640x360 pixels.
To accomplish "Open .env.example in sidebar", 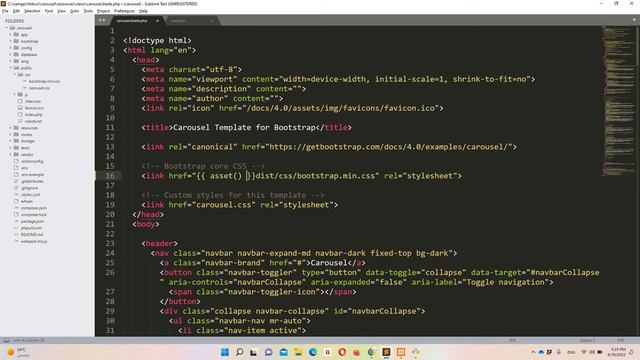I will point(32,174).
